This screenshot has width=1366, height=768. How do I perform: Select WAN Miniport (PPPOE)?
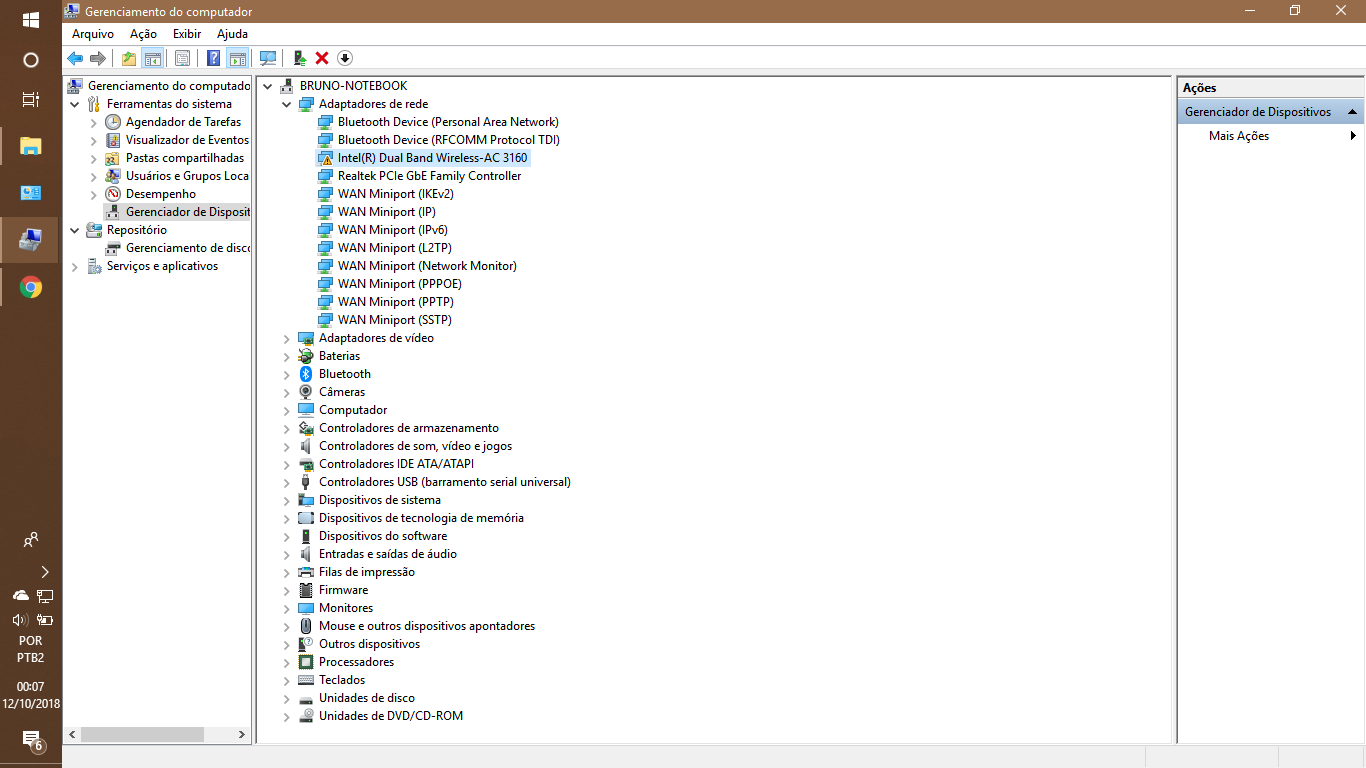400,284
